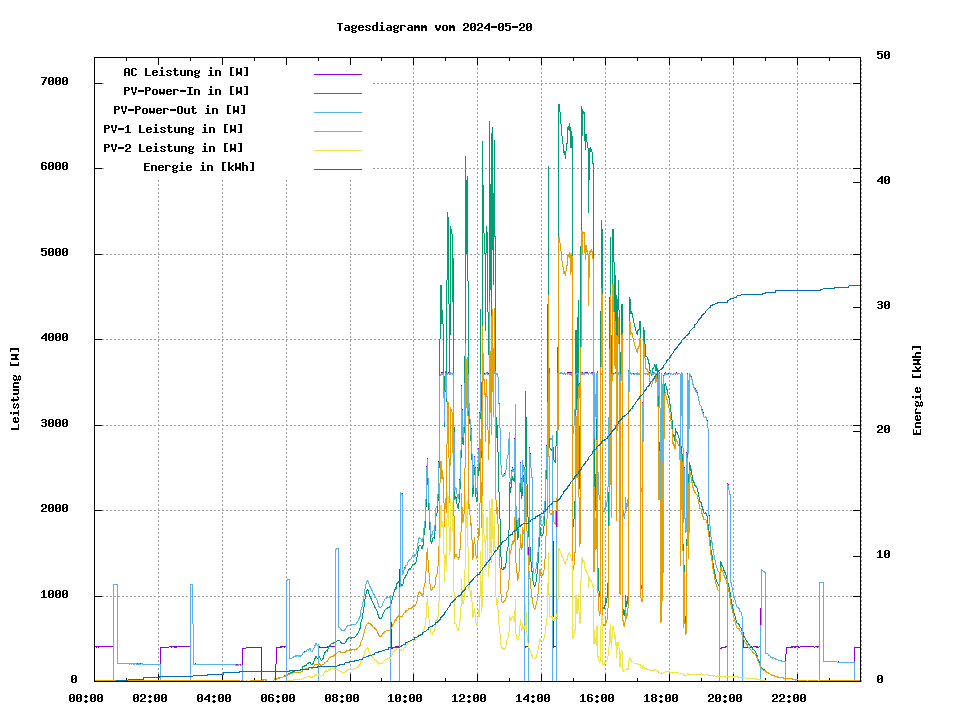Click the chart title Tagesdiagramm vom 2024-05-20
960x720 pixels.
click(434, 27)
